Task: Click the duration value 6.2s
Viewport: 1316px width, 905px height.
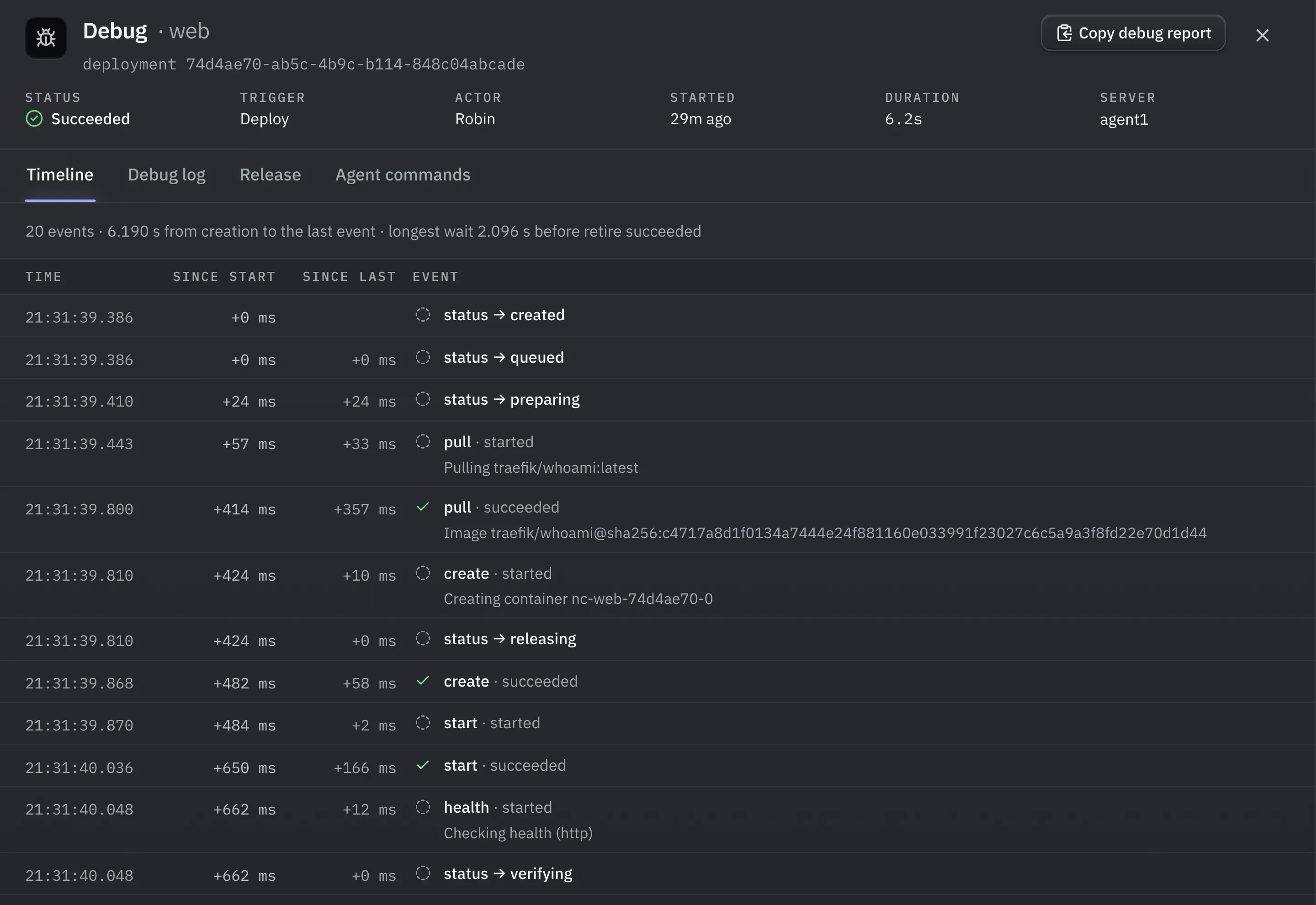Action: (903, 119)
